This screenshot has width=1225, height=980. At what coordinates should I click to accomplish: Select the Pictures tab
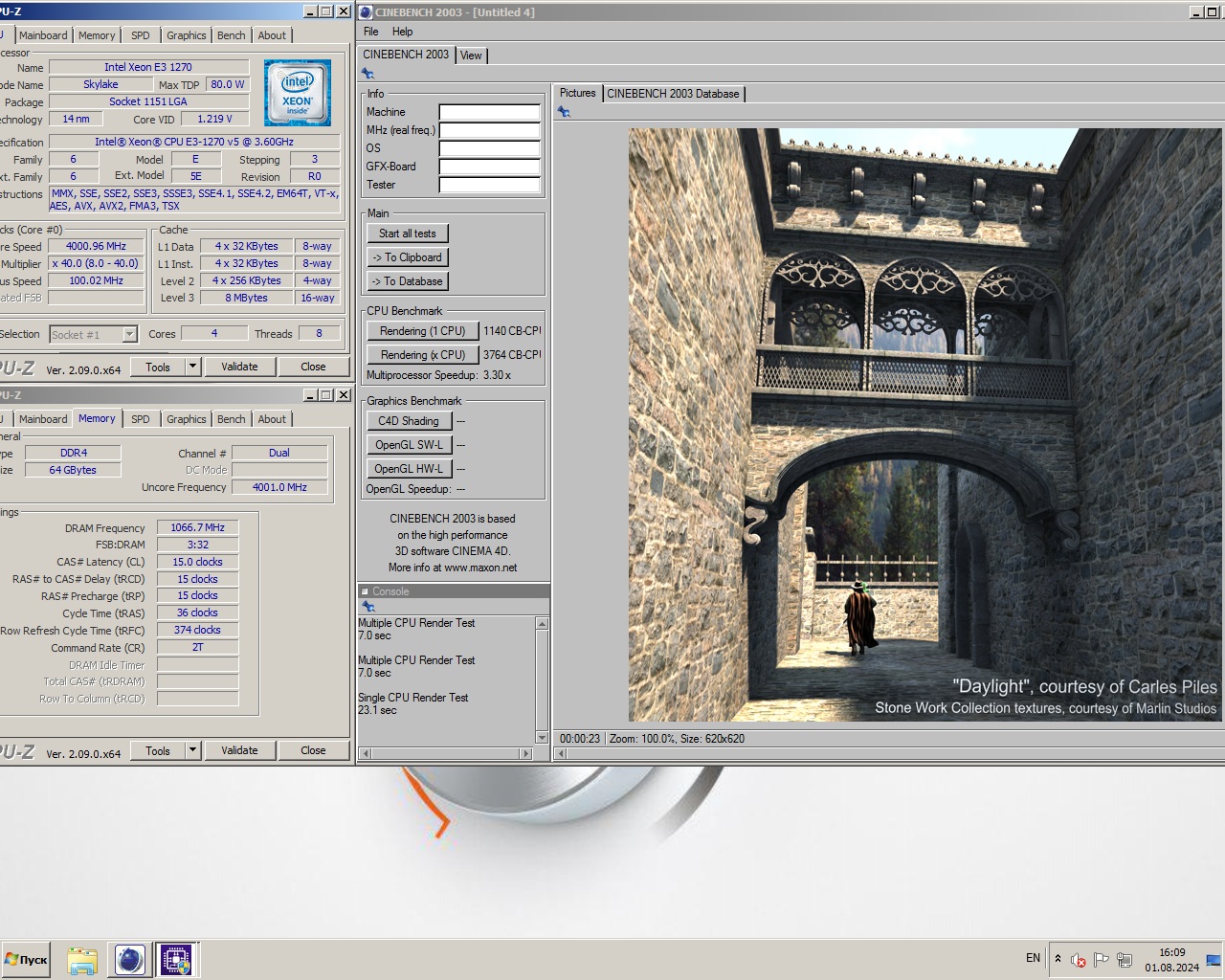[577, 93]
